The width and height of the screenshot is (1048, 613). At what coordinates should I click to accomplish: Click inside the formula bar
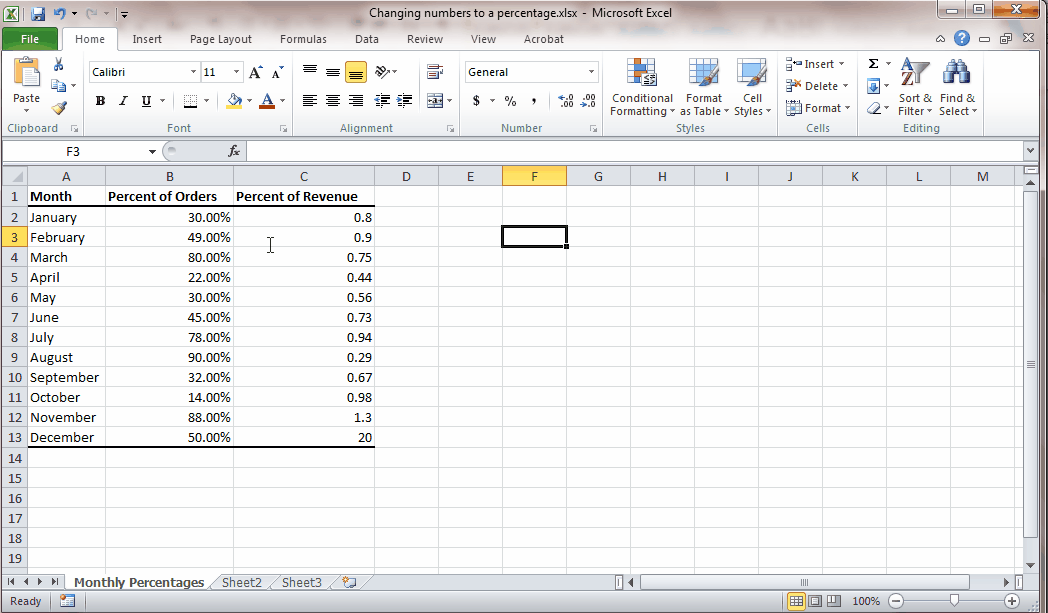click(x=400, y=151)
